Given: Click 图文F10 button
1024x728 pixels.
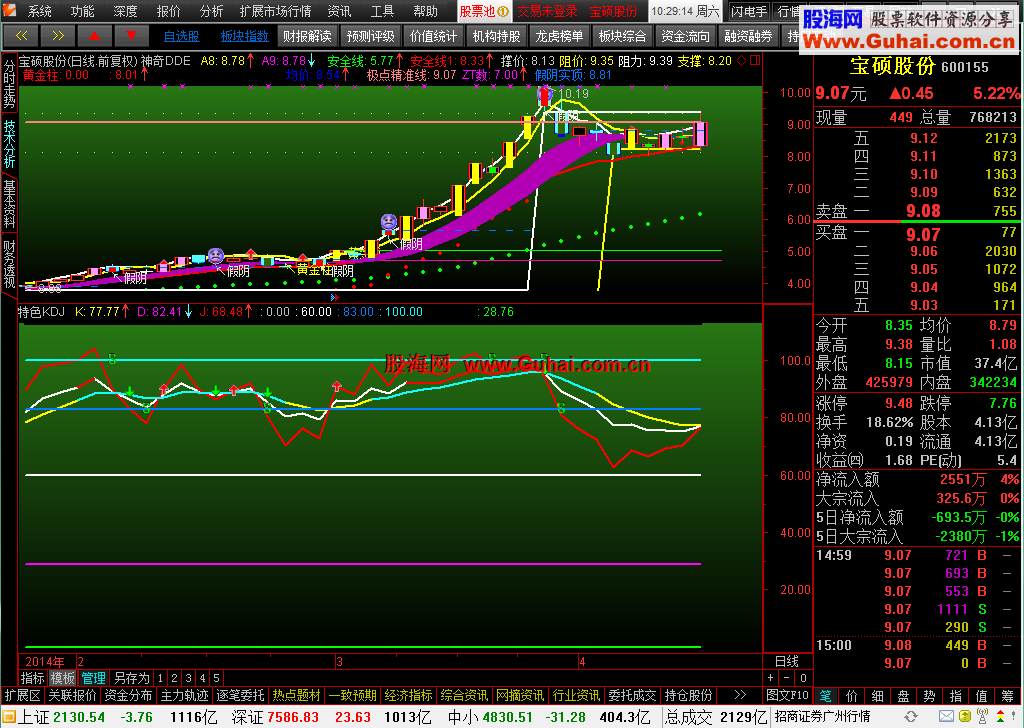Looking at the screenshot, I should [788, 695].
